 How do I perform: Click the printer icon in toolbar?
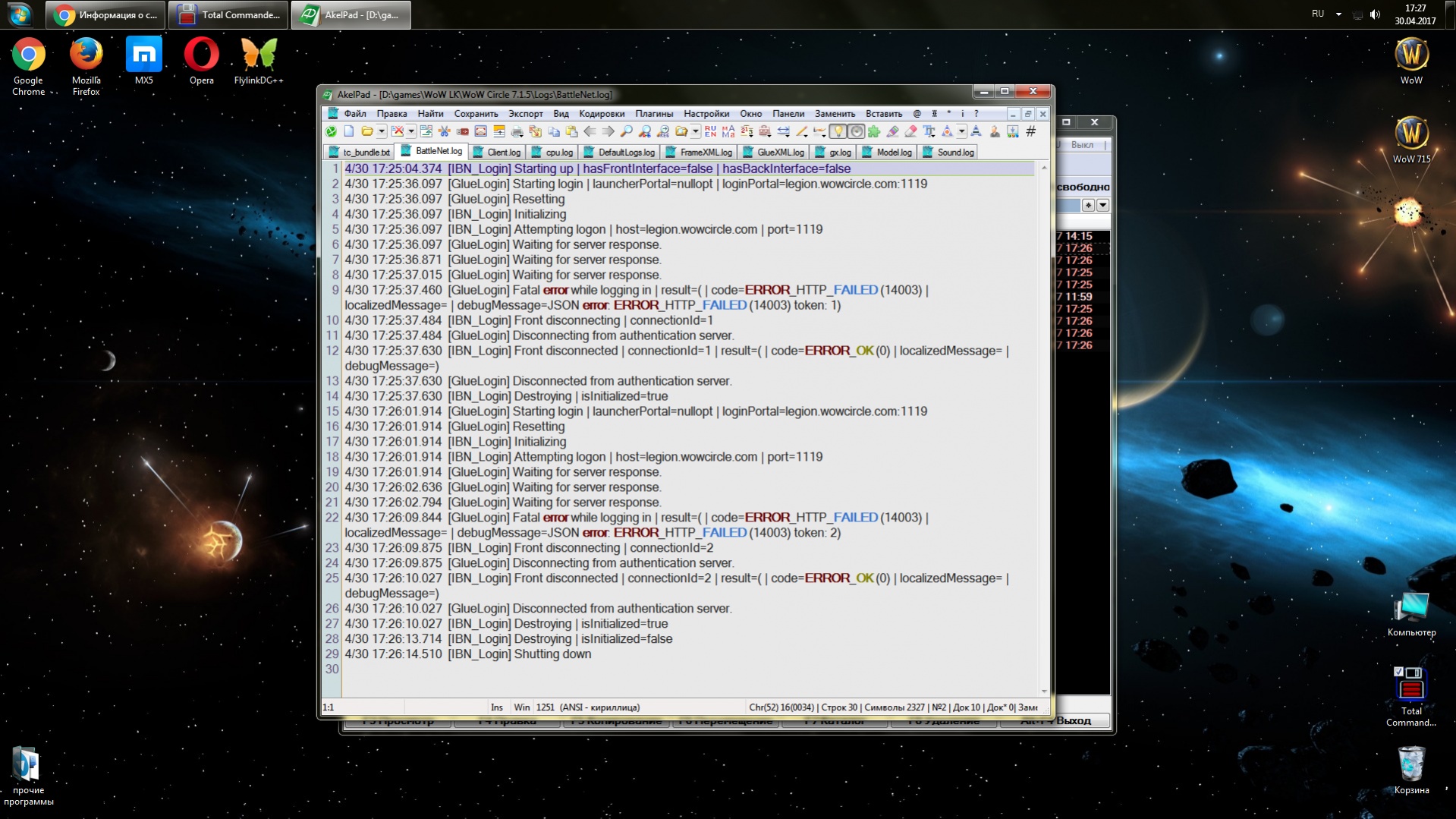point(517,132)
